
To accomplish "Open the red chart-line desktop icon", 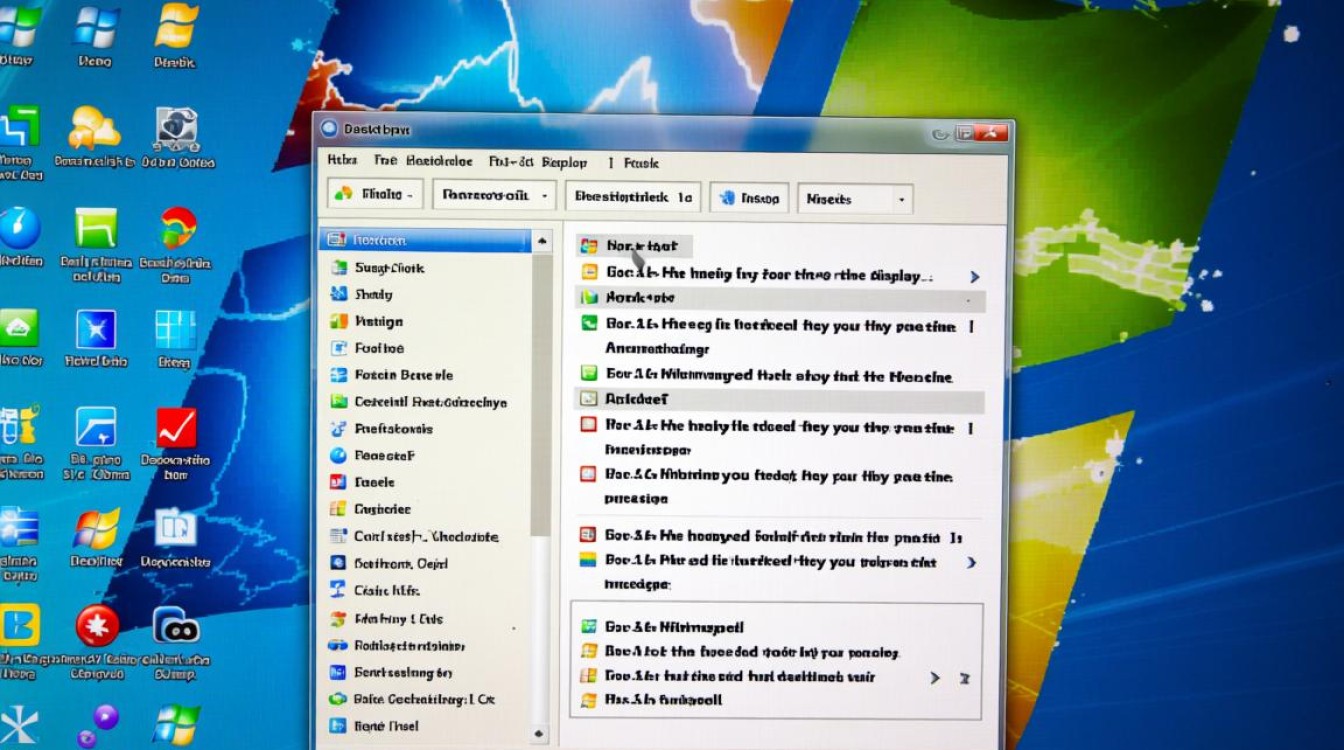I will (x=176, y=428).
